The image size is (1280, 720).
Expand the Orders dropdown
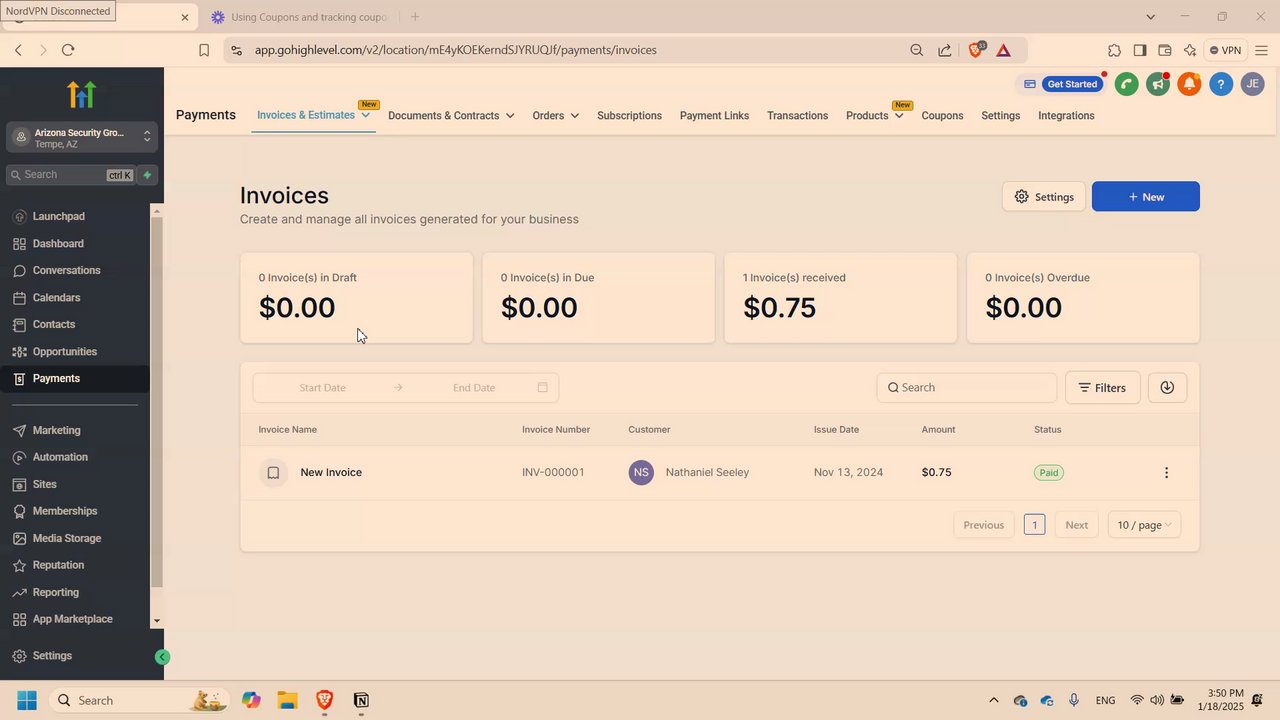point(574,116)
